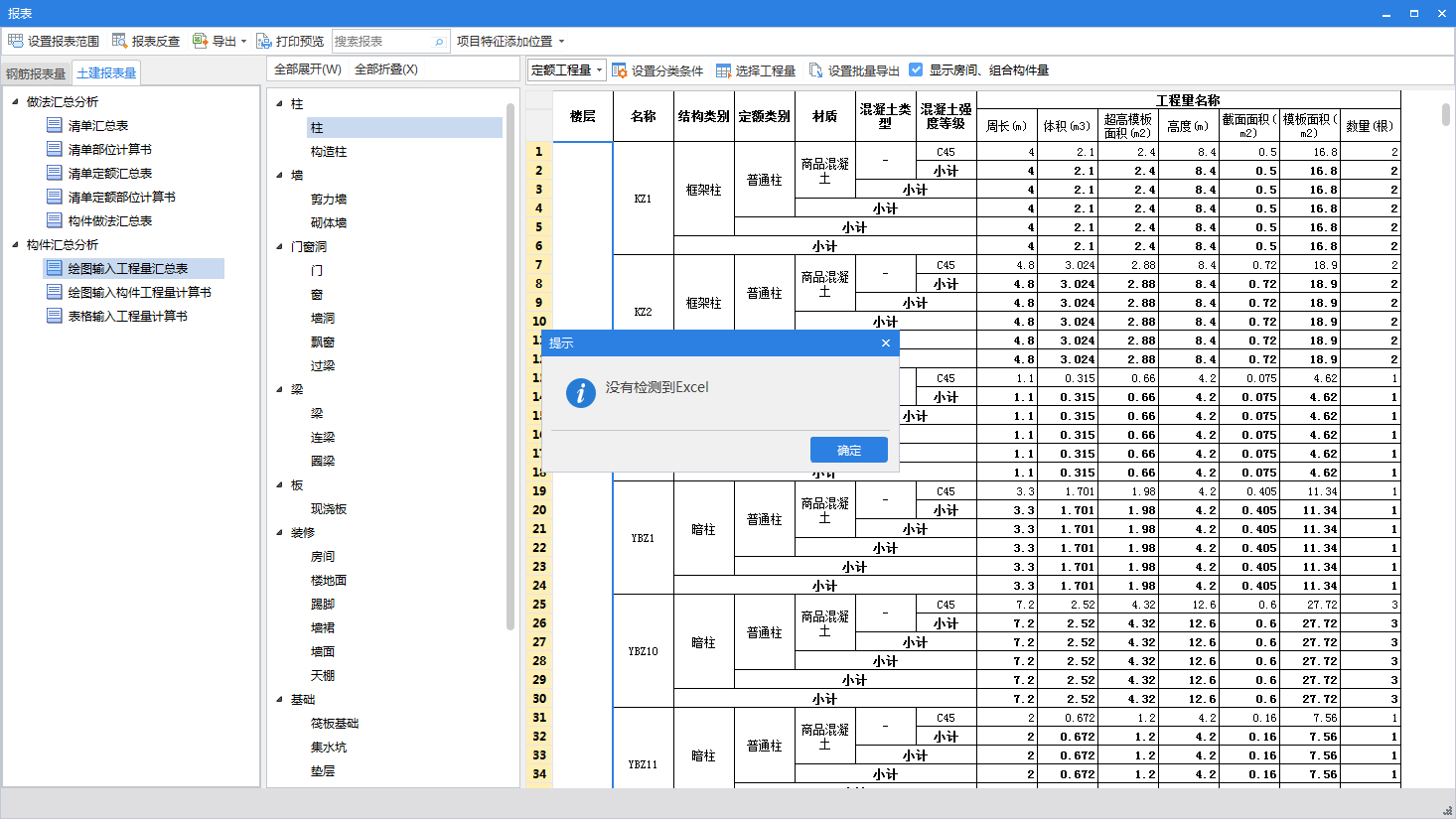Click the 定额类别 column header
Viewport: 1456px width, 819px height.
pyautogui.click(x=765, y=116)
